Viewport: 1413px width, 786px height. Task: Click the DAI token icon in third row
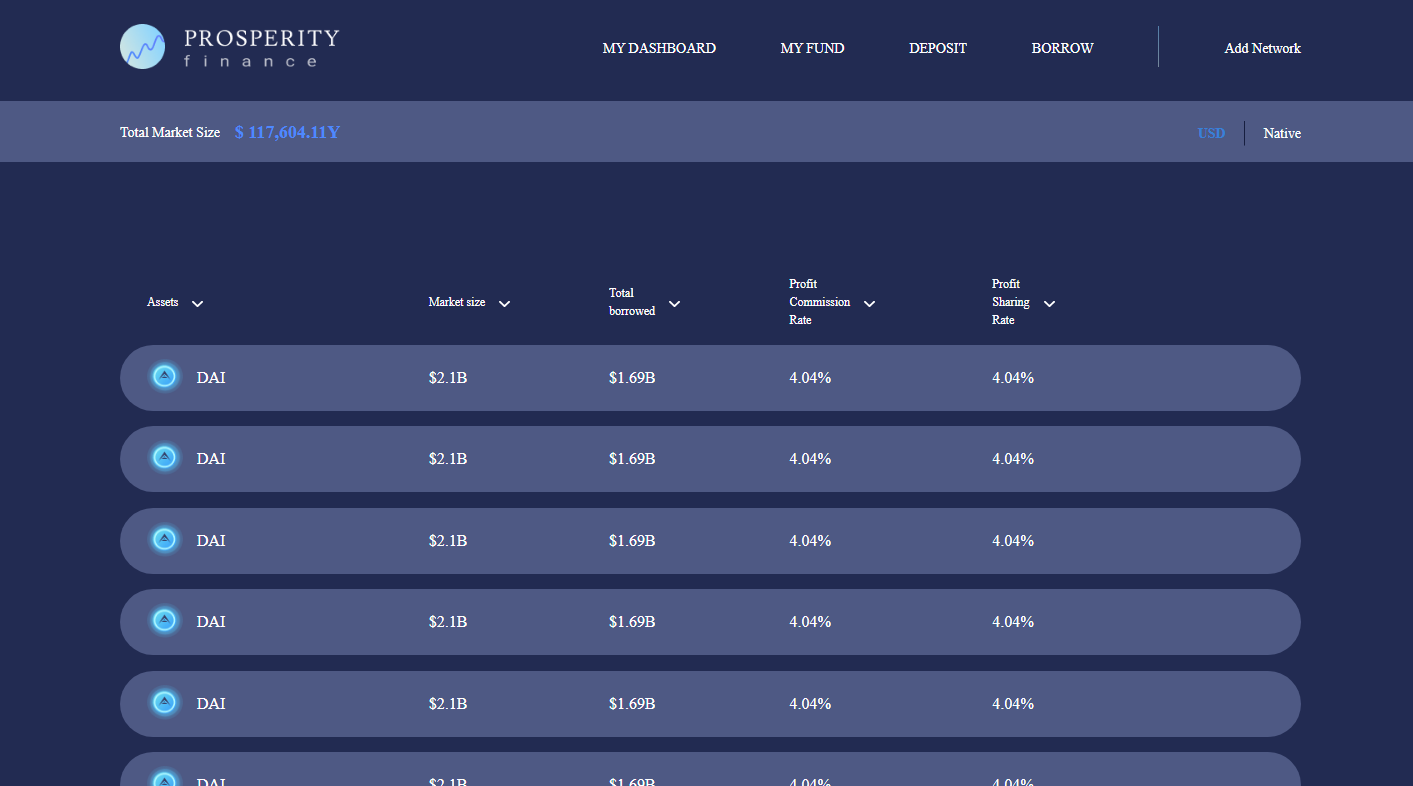pos(165,540)
